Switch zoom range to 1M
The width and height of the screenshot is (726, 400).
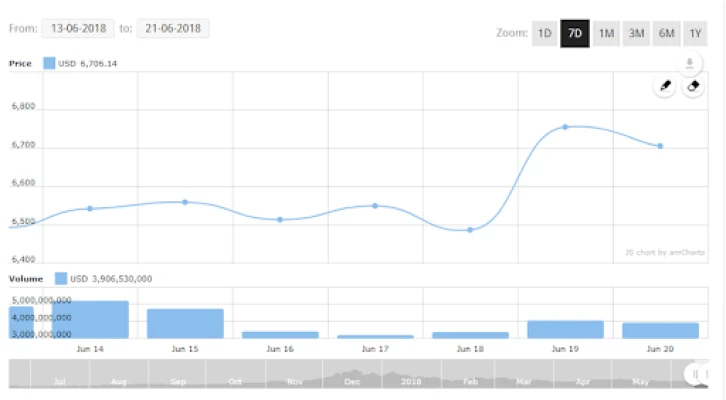click(x=606, y=33)
